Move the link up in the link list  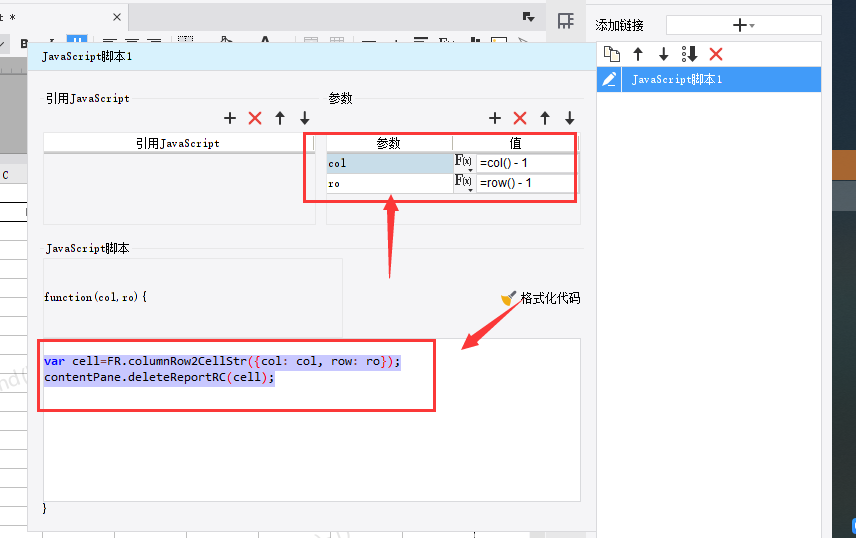click(x=638, y=54)
